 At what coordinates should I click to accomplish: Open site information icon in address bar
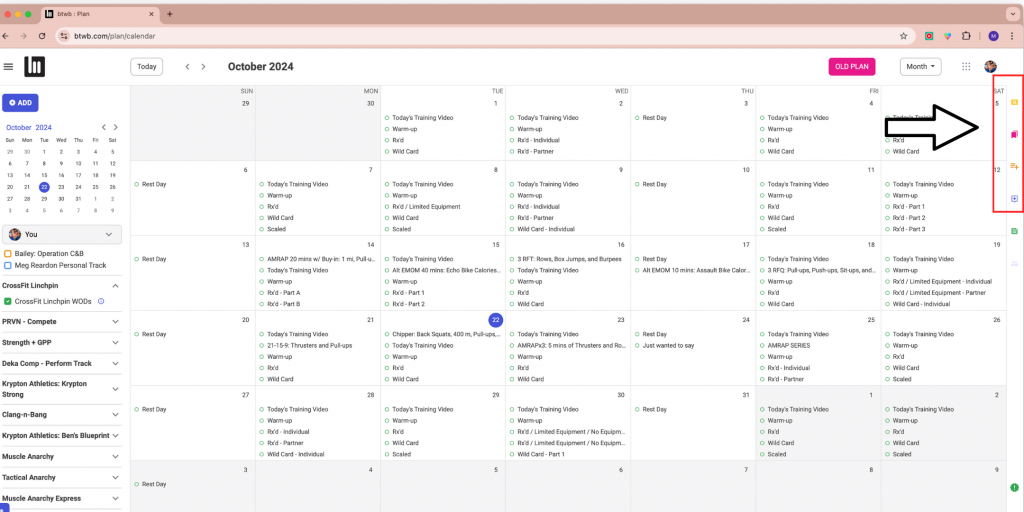[x=63, y=36]
